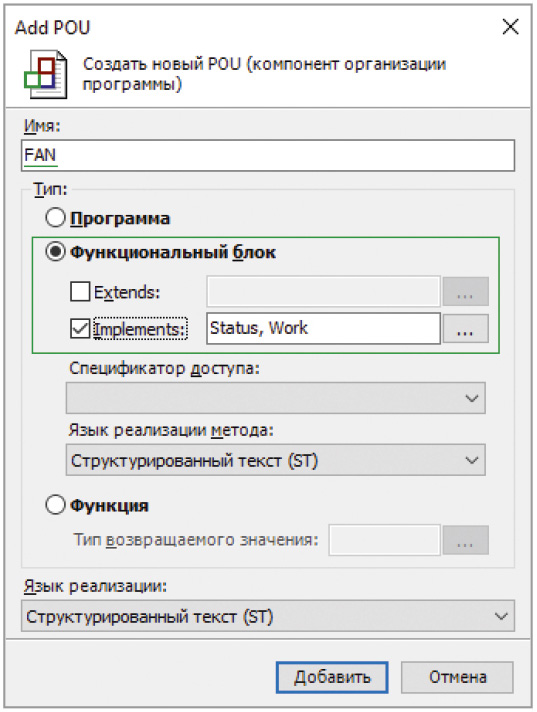537x712 pixels.
Task: Click the Implements label text
Action: point(140,329)
